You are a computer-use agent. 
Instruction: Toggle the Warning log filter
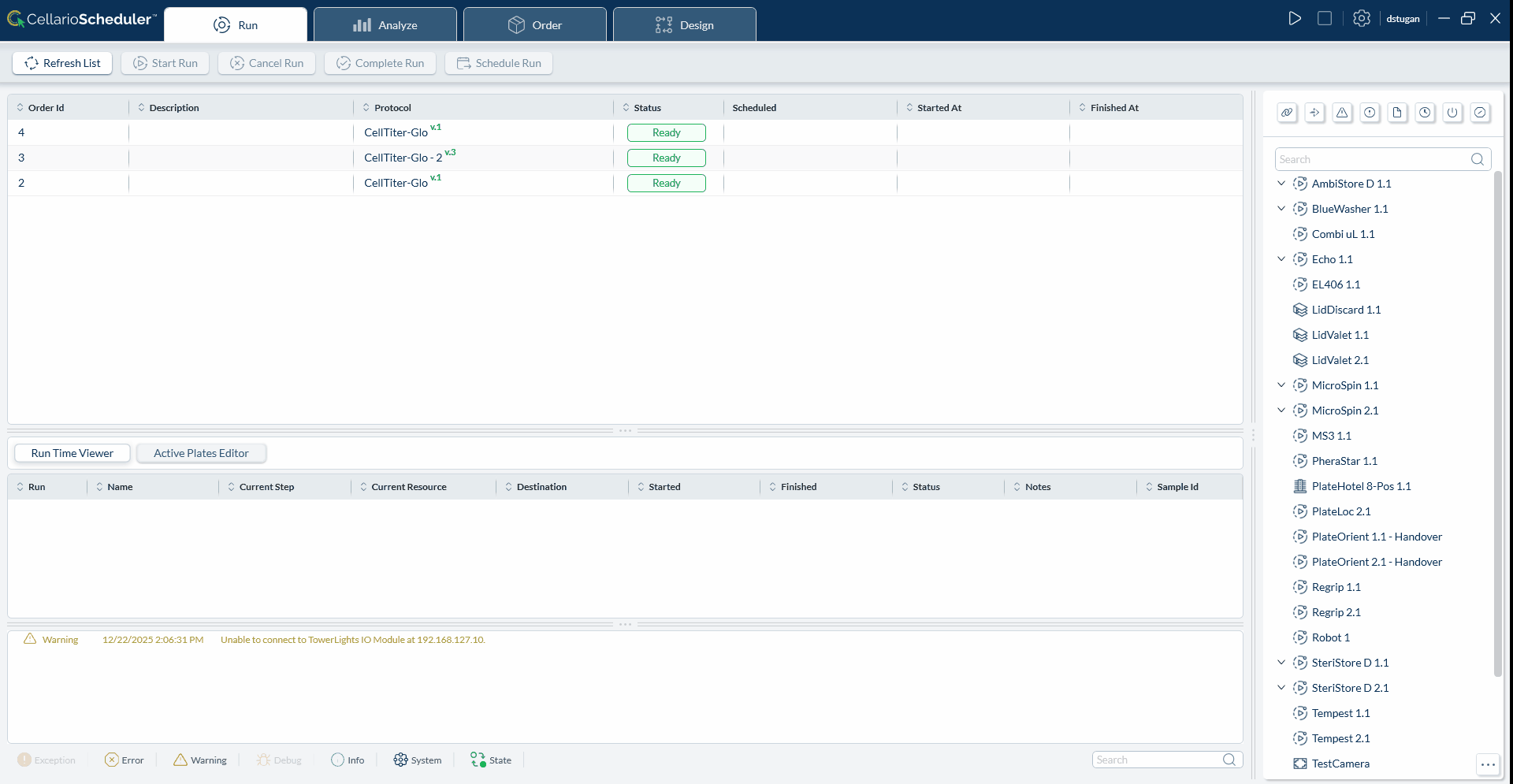[x=199, y=760]
